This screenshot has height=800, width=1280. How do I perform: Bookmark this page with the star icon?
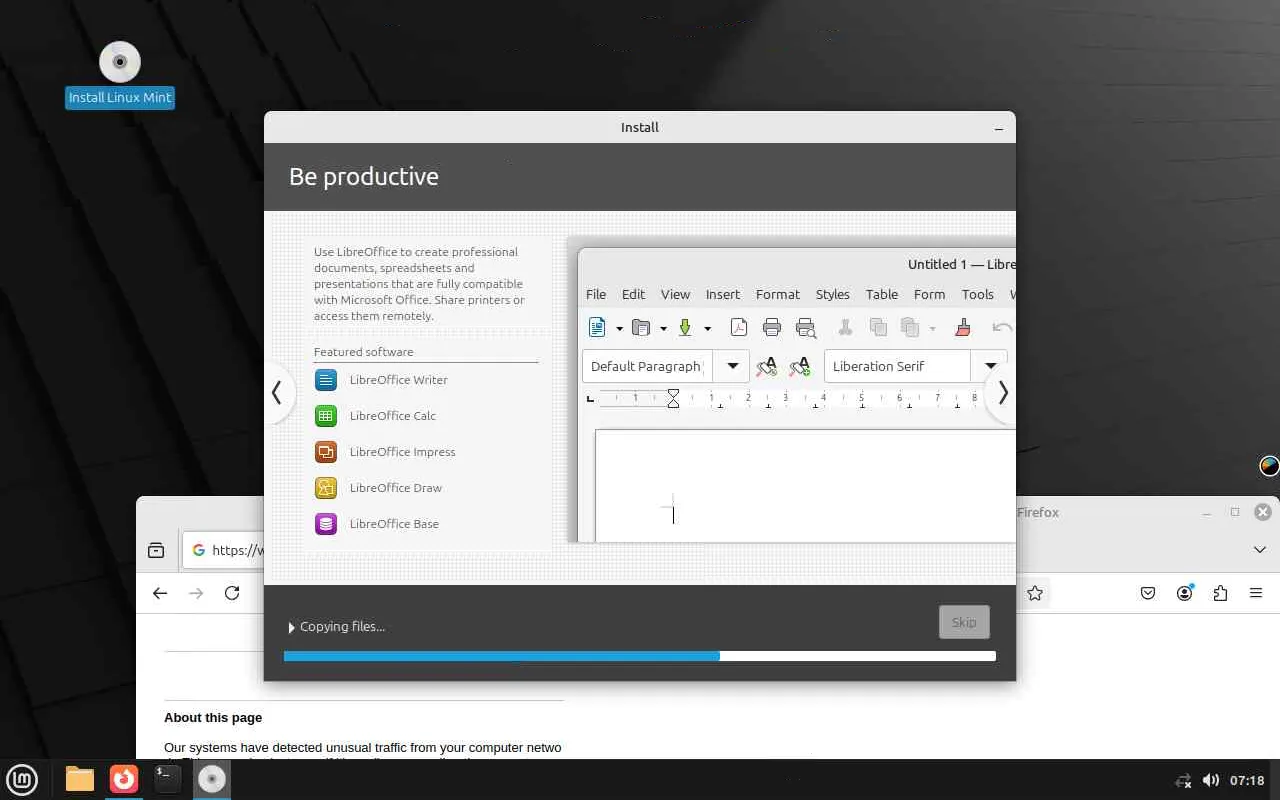pyautogui.click(x=1035, y=593)
